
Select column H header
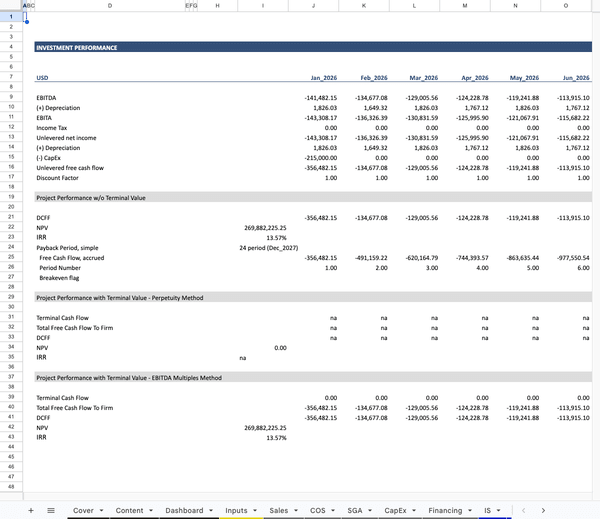pos(217,6)
